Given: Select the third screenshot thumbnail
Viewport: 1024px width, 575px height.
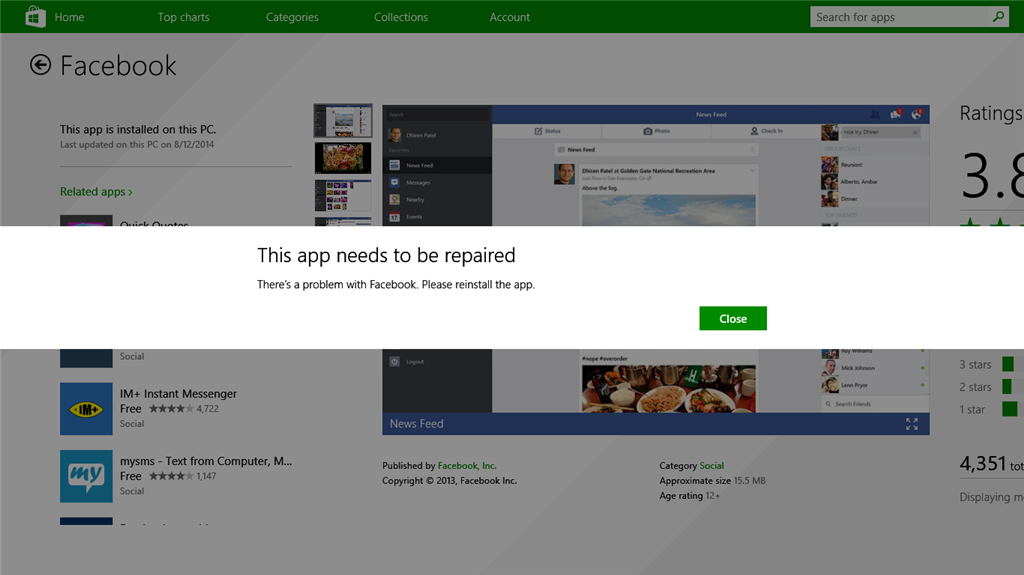Looking at the screenshot, I should click(343, 195).
